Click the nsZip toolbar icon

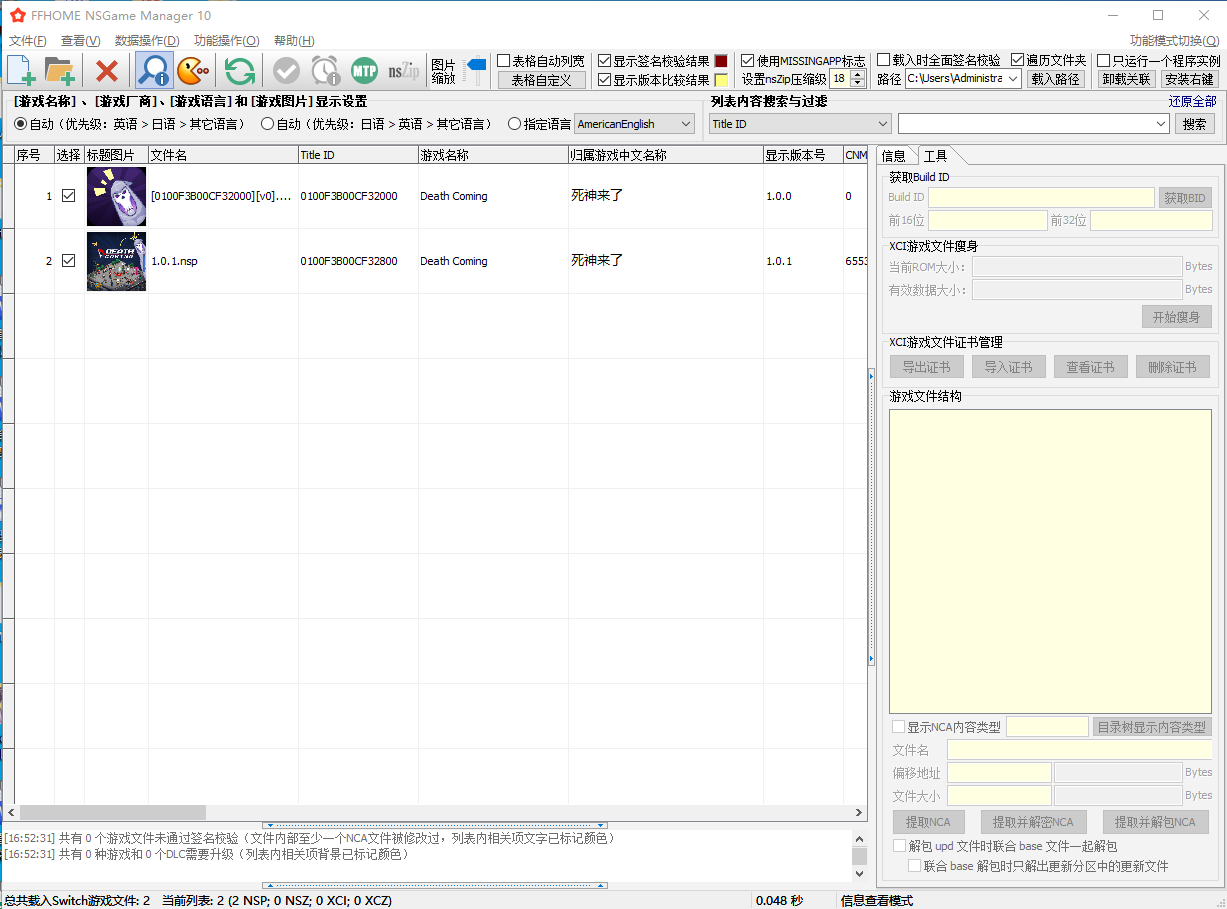(x=404, y=71)
